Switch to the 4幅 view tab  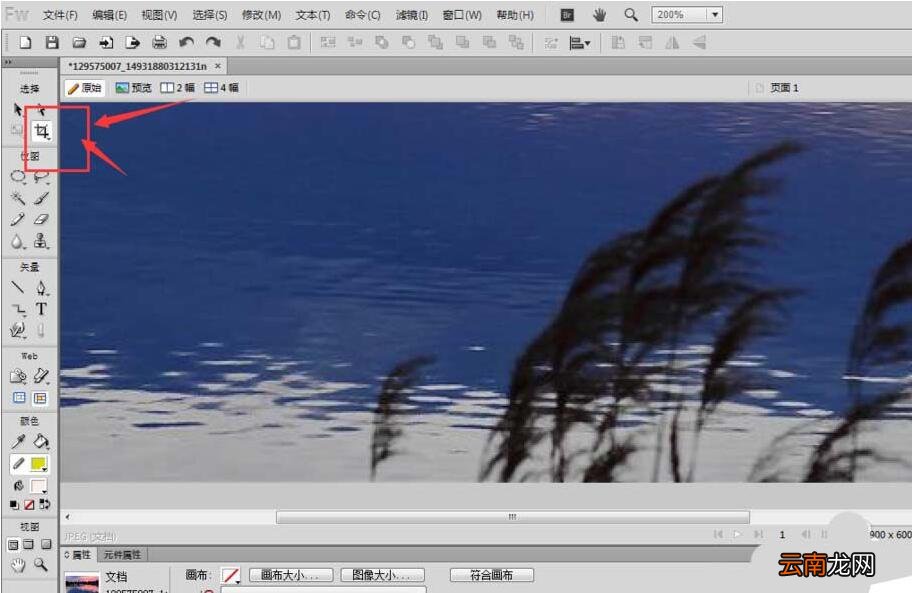[x=221, y=88]
